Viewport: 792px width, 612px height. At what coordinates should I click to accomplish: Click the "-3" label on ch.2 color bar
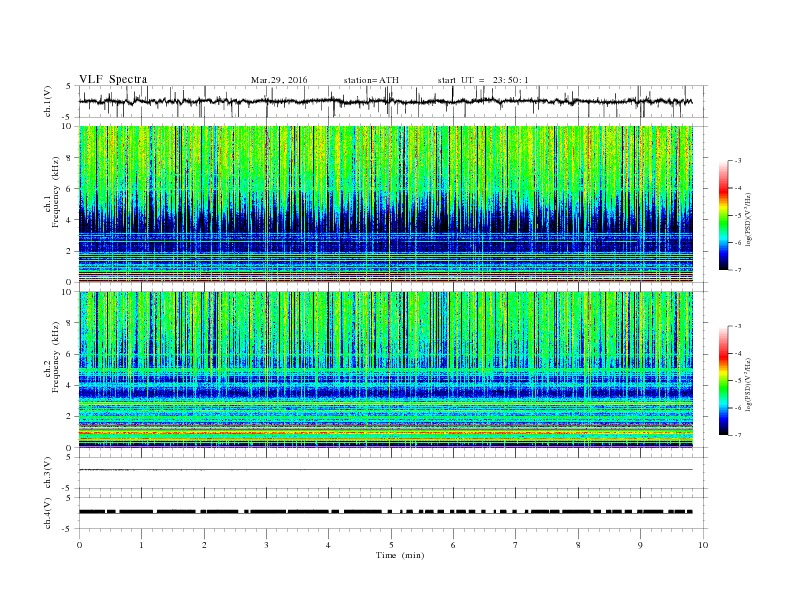[x=738, y=326]
